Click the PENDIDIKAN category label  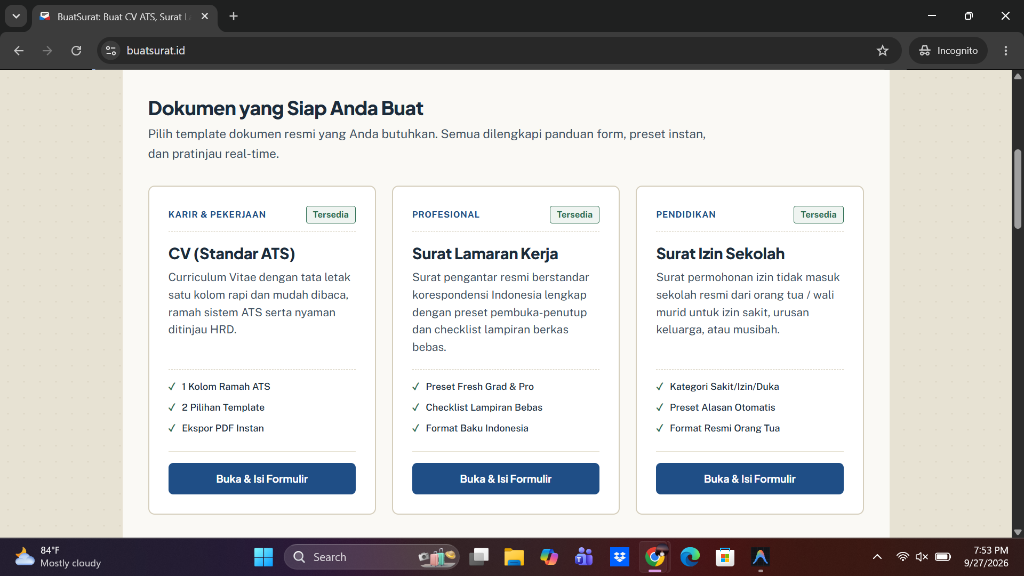[x=686, y=215]
